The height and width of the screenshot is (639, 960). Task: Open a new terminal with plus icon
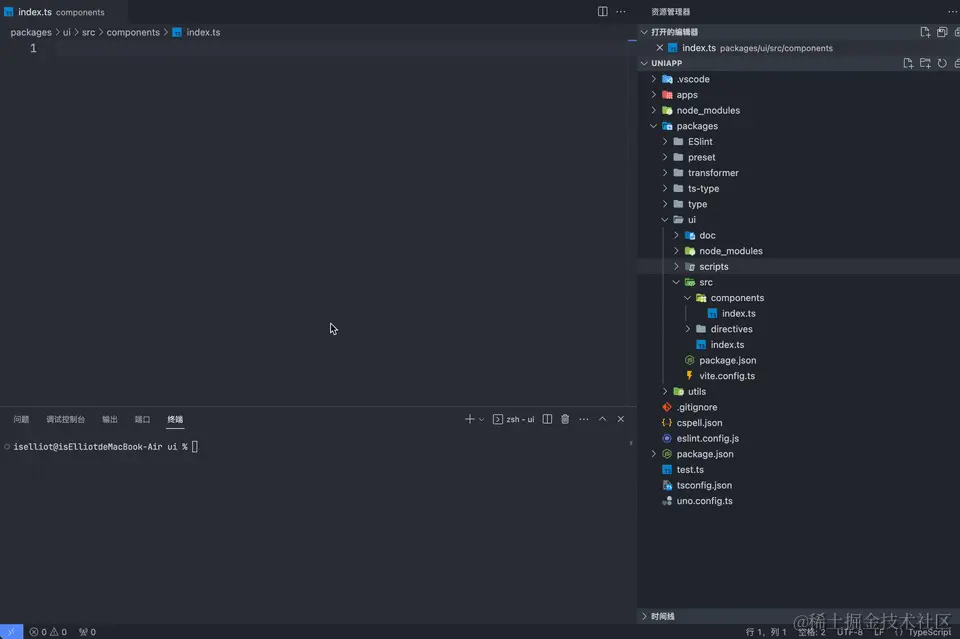tap(470, 419)
